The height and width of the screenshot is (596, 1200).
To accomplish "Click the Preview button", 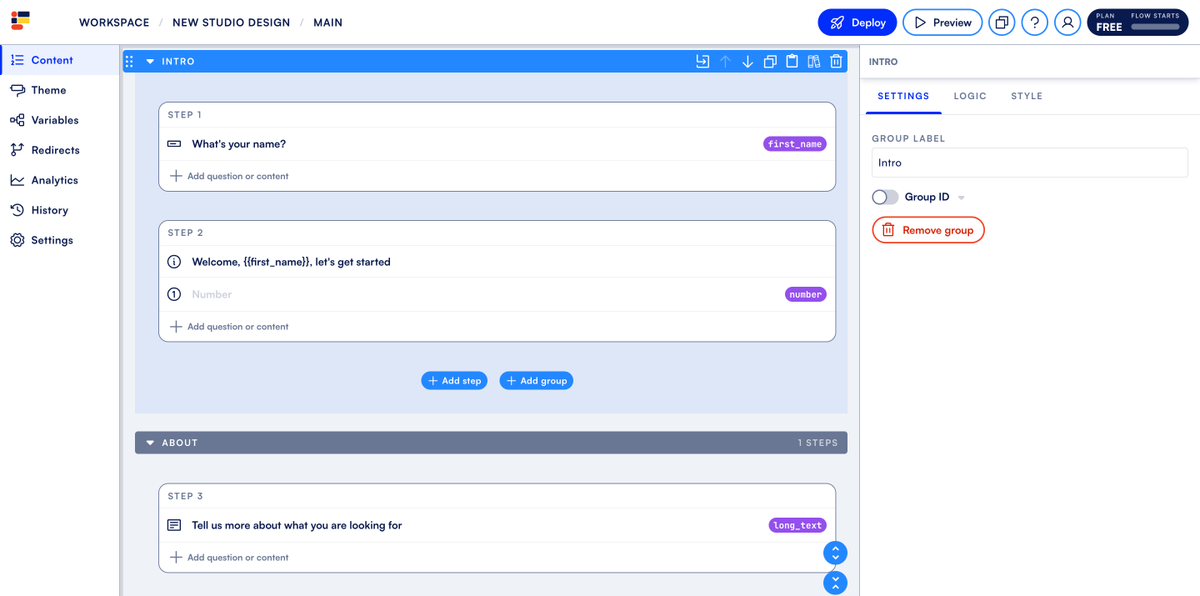I will [x=942, y=22].
